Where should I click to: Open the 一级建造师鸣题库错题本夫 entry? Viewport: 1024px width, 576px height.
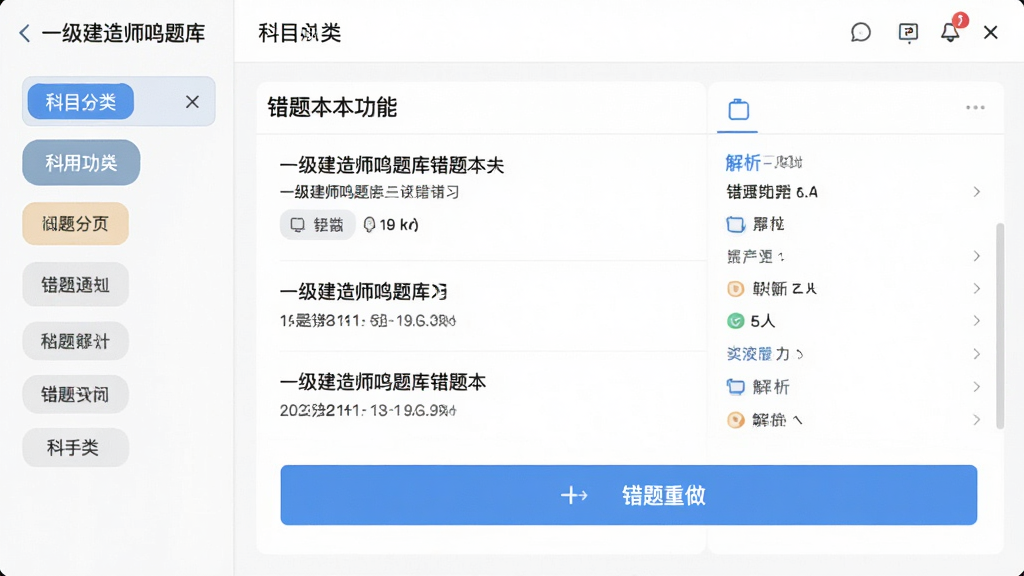click(392, 165)
